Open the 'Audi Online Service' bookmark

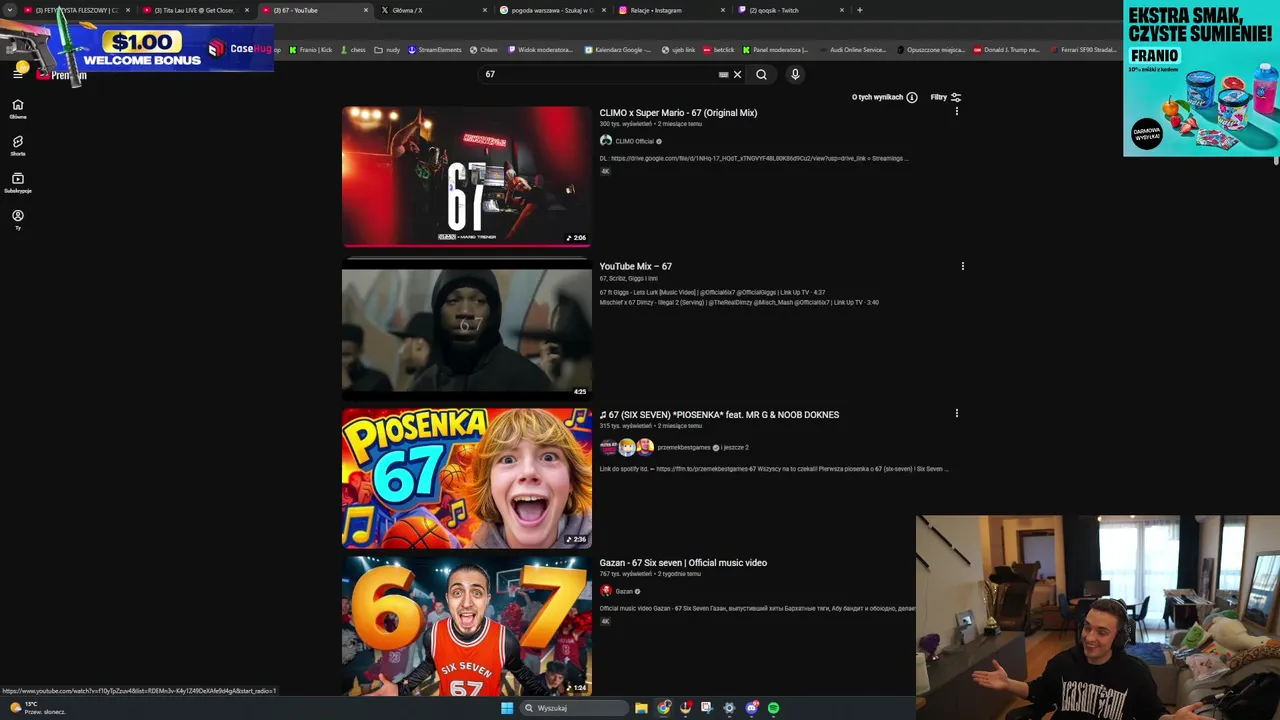point(852,49)
